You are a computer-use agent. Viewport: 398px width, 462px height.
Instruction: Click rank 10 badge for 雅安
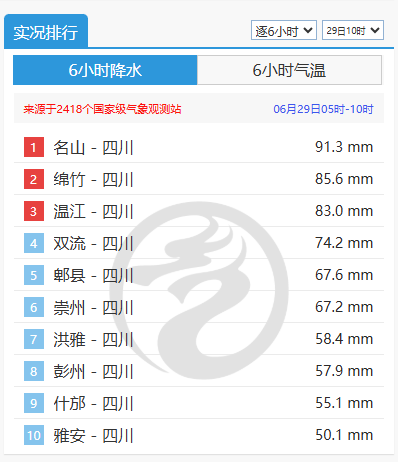pyautogui.click(x=34, y=435)
